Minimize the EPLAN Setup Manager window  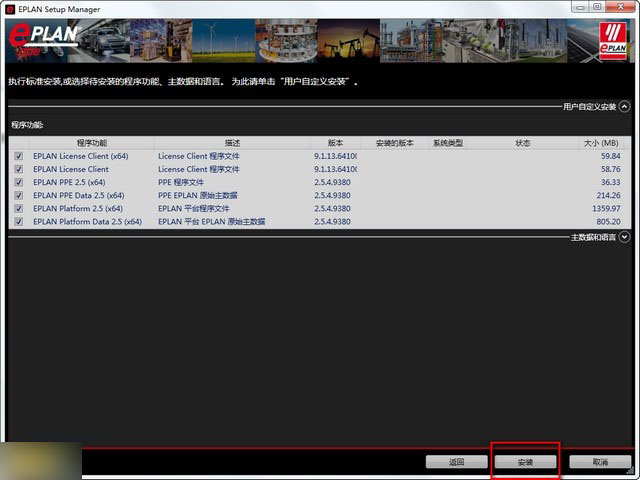[580, 7]
